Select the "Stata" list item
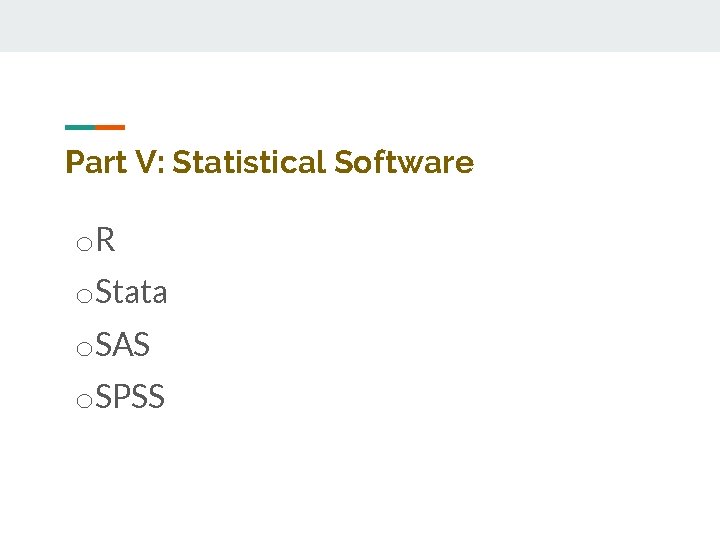Image resolution: width=720 pixels, height=540 pixels. (x=132, y=293)
